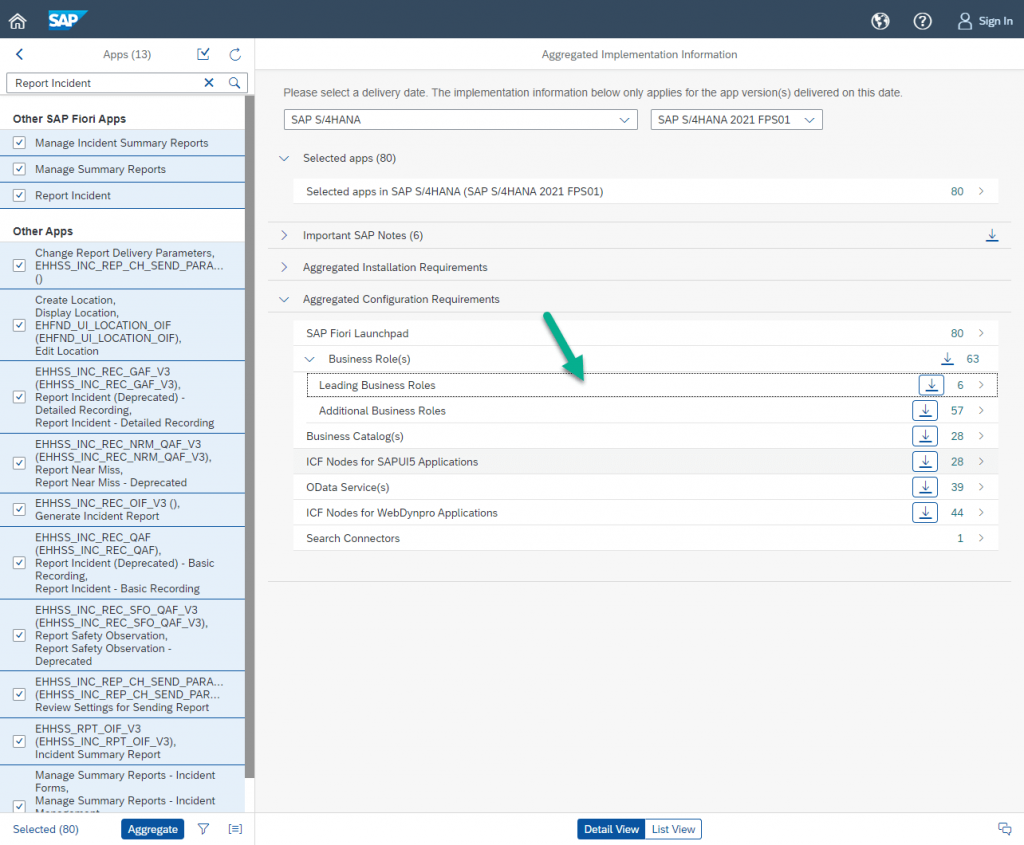Open the SAP S/4HANA 2021 FPS01 dropdown

click(x=736, y=120)
